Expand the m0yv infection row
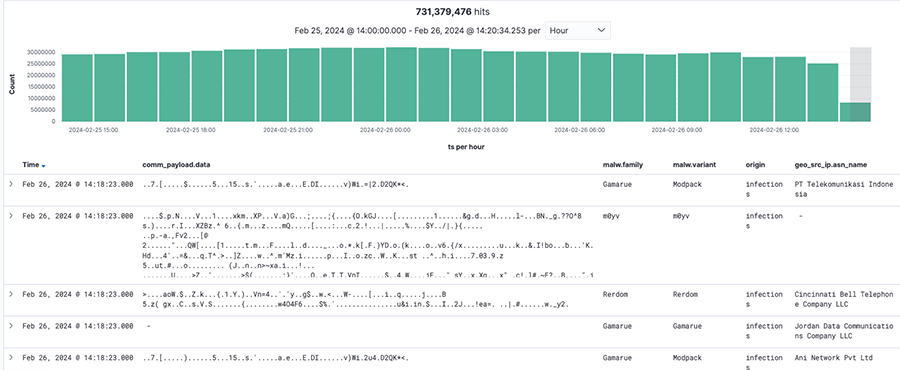 (10, 216)
